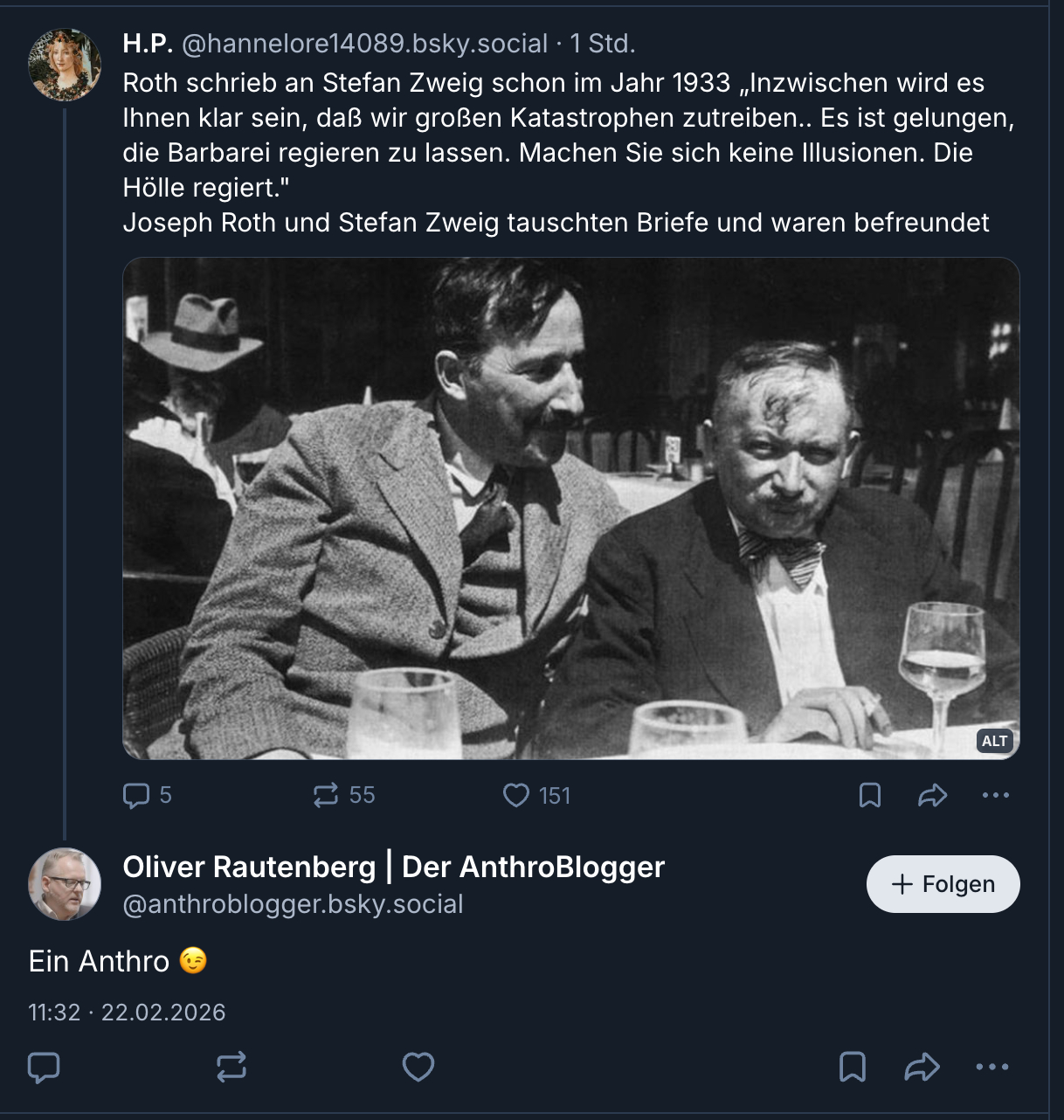
Task: Bookmark the "Ein Anthro" post
Action: coord(853,1067)
